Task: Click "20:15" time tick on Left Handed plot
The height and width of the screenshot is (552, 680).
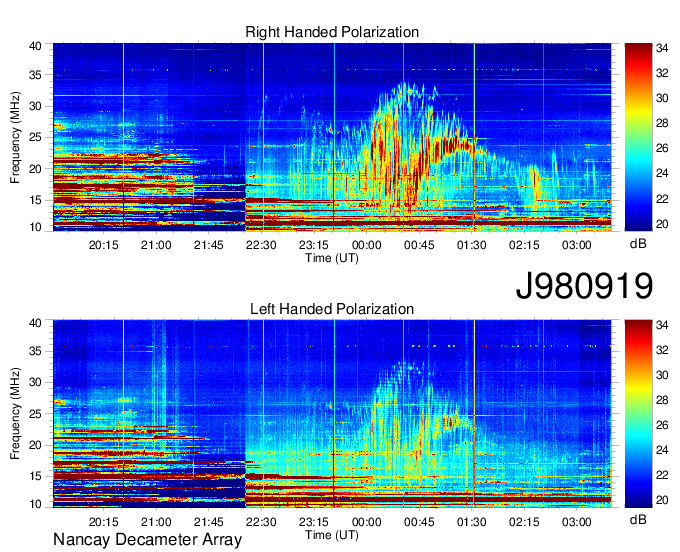Action: [x=104, y=522]
